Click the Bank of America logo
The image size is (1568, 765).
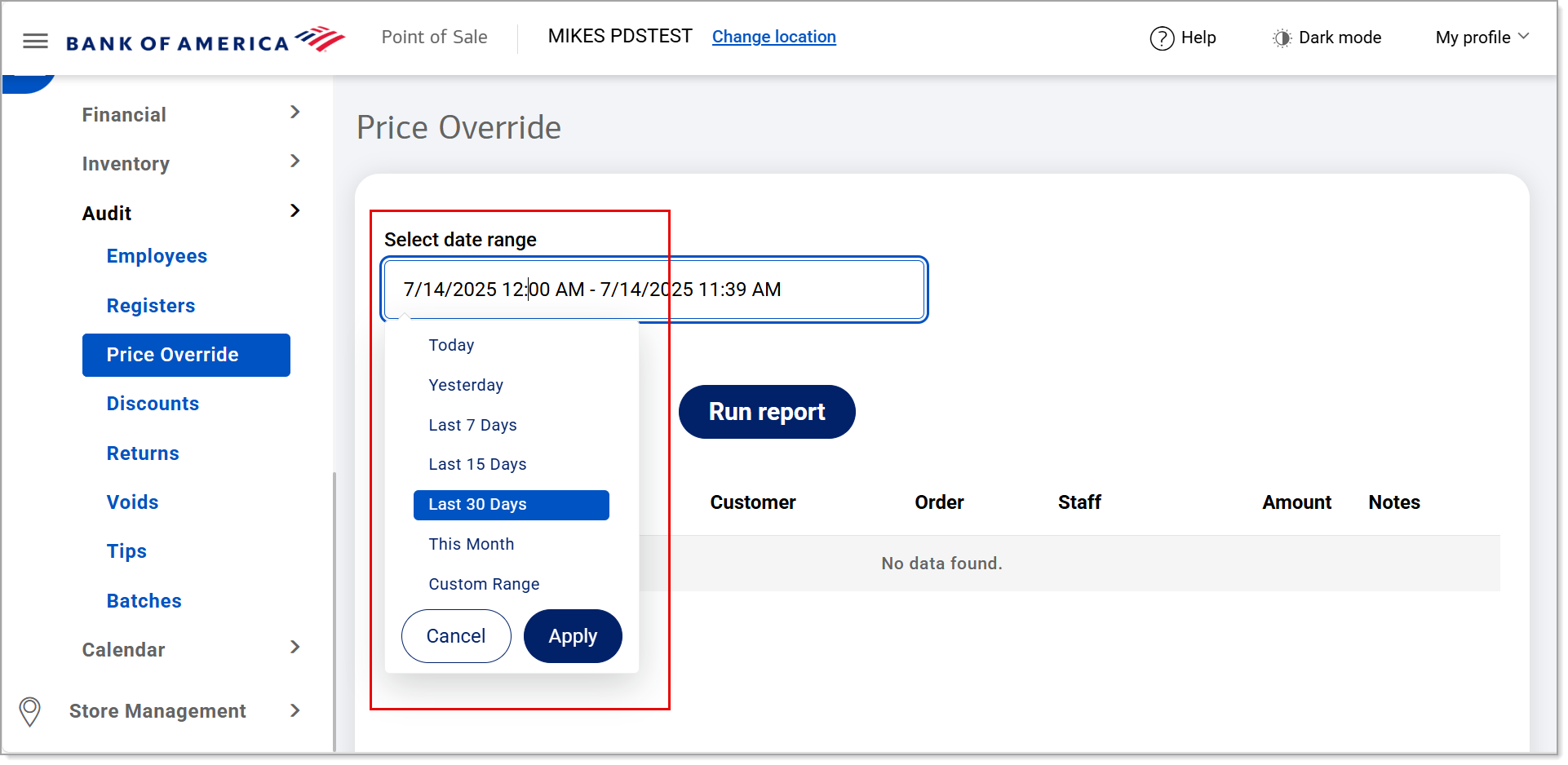click(206, 40)
